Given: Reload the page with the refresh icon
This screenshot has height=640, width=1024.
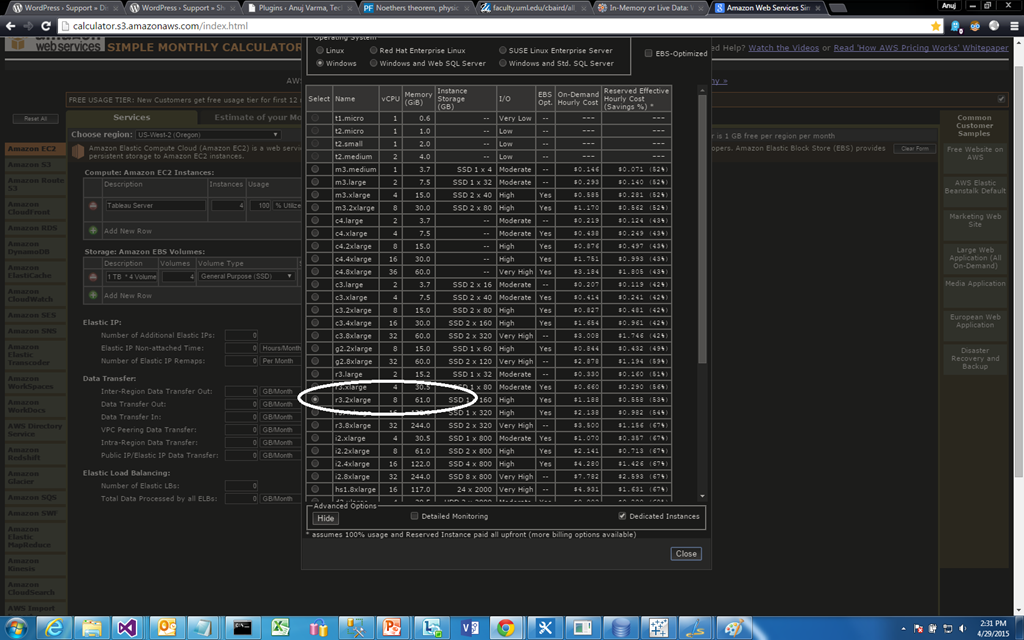Looking at the screenshot, I should point(46,26).
